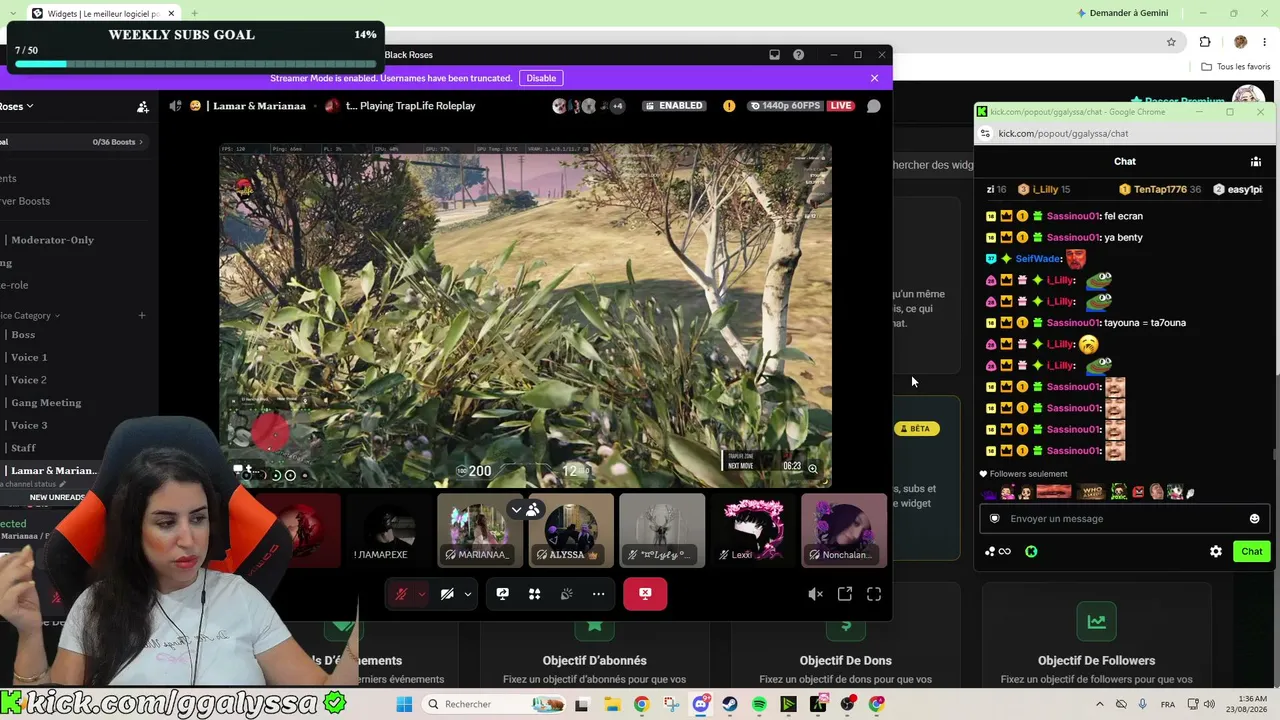
Task: Send message with green Chat button
Action: coord(1252,551)
